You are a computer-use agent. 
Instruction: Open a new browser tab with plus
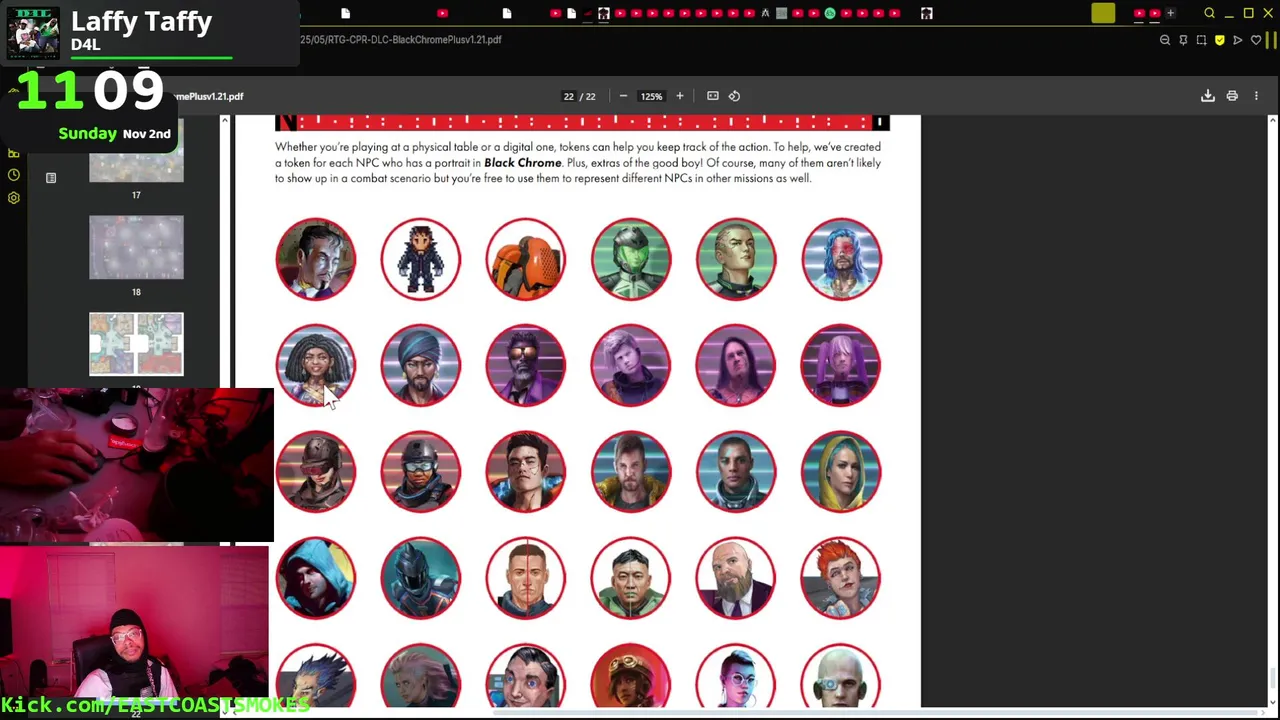[1170, 13]
